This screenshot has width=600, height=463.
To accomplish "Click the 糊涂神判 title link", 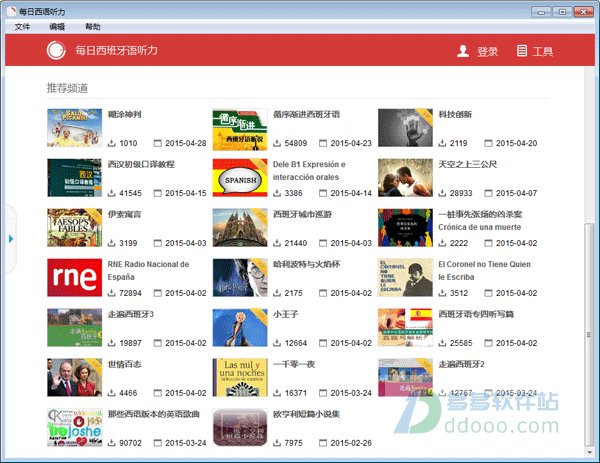I will 124,114.
